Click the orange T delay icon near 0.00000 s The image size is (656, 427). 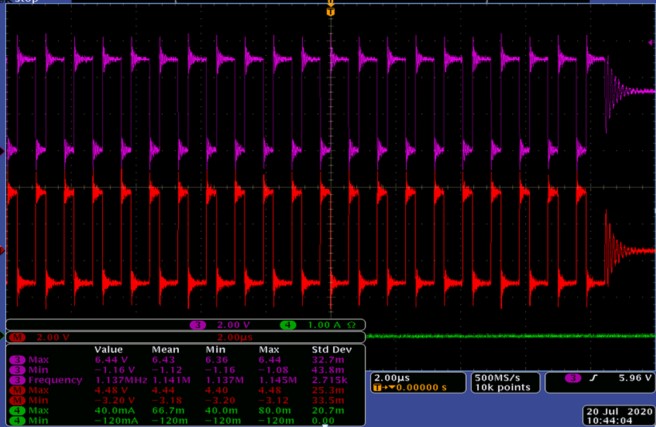[x=377, y=388]
